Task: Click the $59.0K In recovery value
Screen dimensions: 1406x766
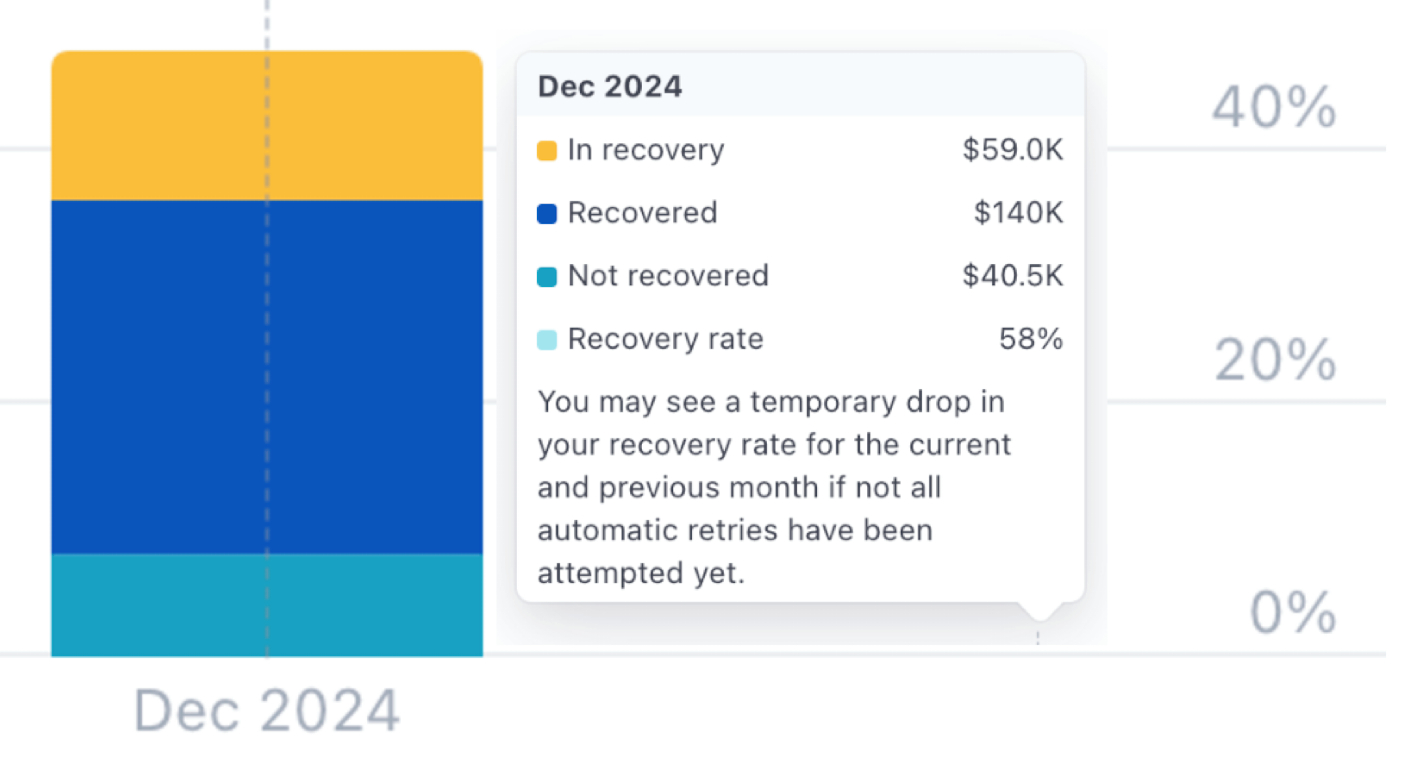Action: (1013, 150)
